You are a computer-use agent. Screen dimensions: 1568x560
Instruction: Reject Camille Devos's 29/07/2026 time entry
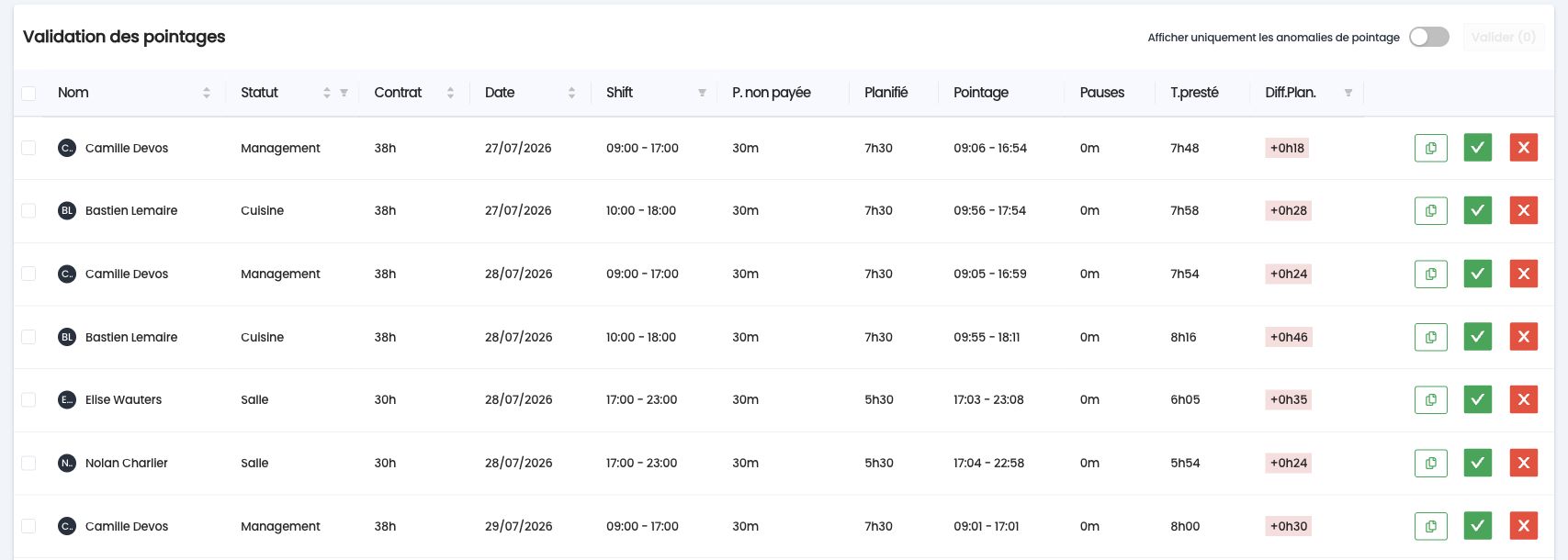(x=1523, y=526)
